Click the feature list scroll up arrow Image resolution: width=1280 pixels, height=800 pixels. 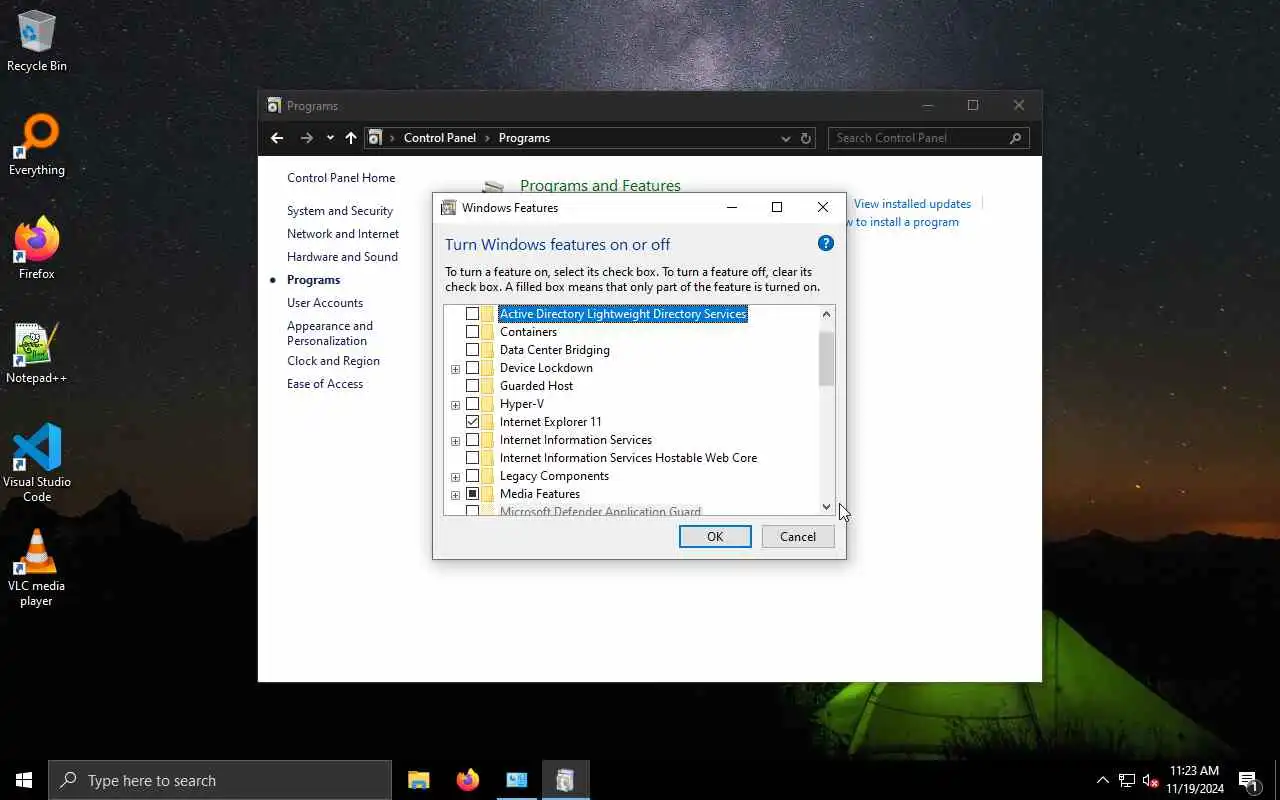826,314
